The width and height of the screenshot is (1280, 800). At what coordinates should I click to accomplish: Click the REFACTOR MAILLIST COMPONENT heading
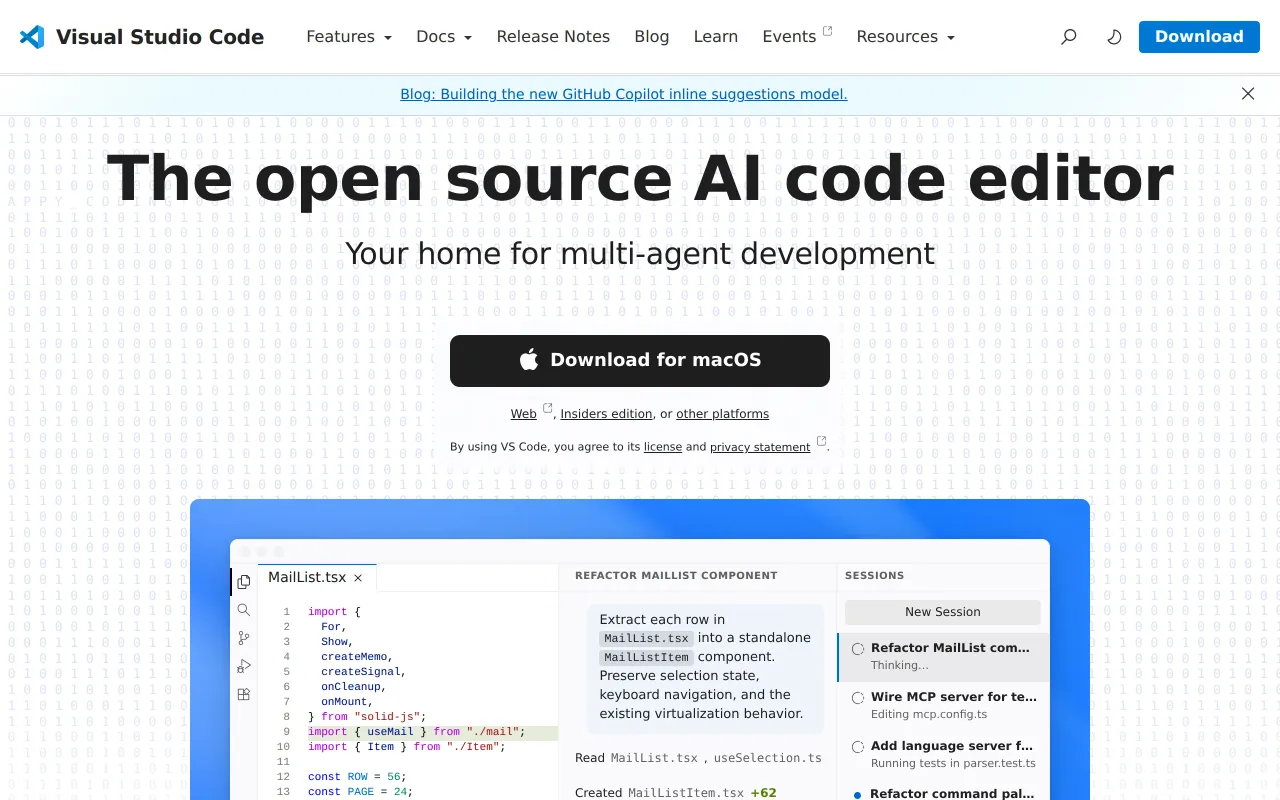(x=676, y=576)
